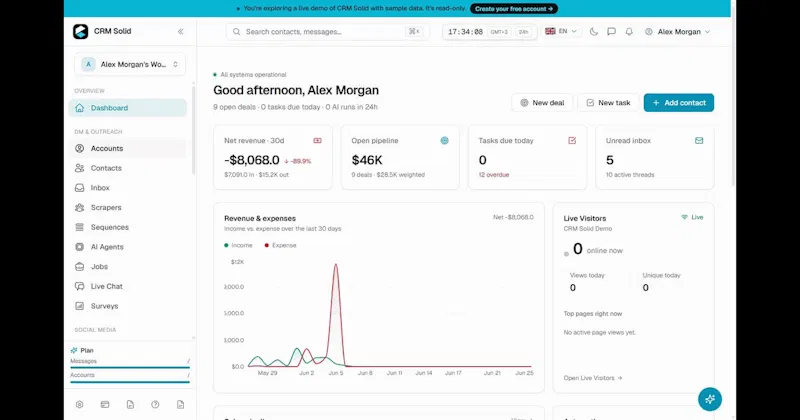Click the Create your free account button

tap(514, 9)
